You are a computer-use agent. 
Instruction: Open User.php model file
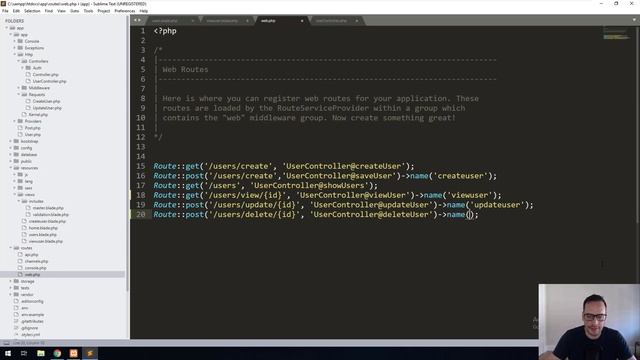pyautogui.click(x=32, y=135)
